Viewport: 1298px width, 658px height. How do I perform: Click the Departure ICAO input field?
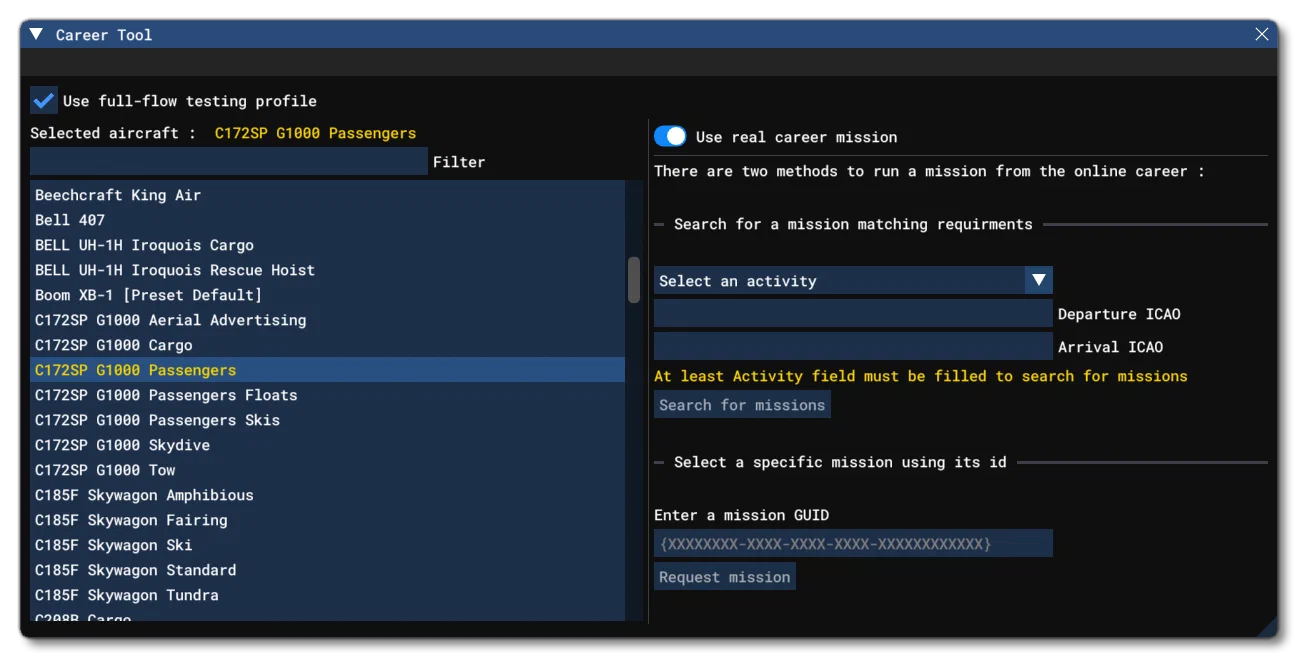(853, 313)
